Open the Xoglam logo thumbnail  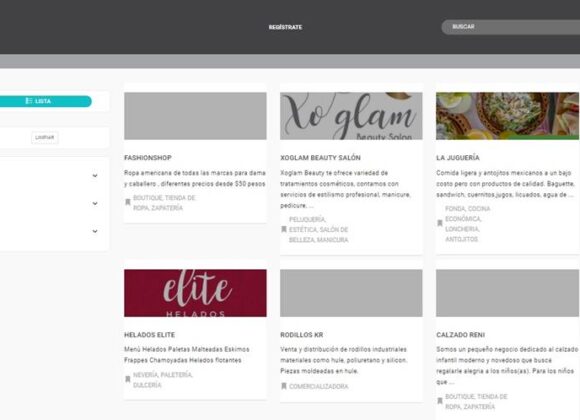coord(351,116)
